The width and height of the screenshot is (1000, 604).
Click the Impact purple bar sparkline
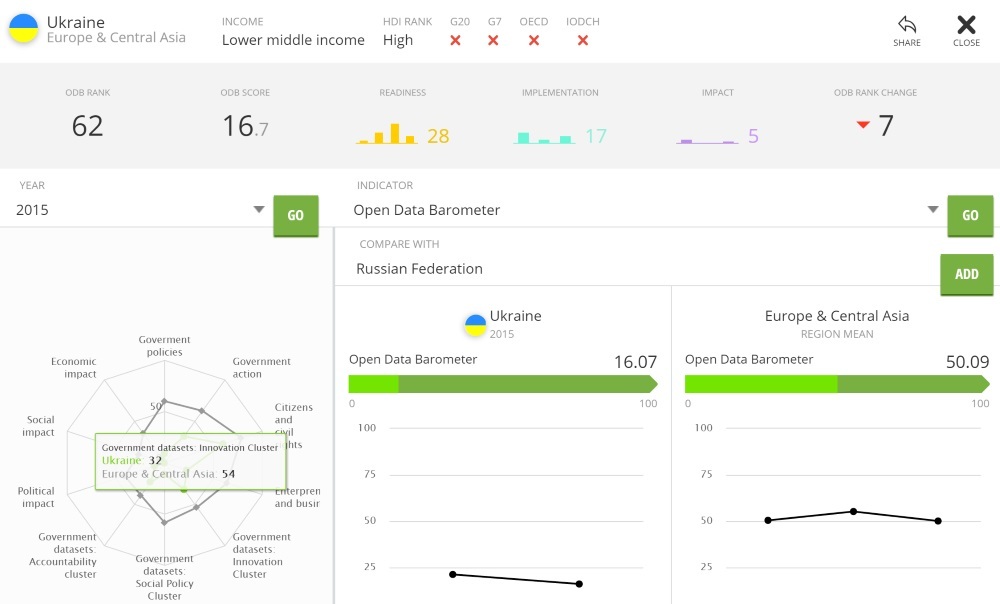(707, 140)
